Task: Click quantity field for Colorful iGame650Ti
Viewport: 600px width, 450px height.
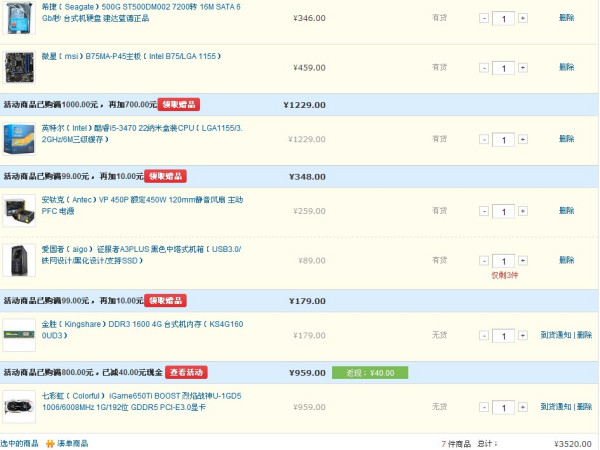Action: tap(503, 408)
